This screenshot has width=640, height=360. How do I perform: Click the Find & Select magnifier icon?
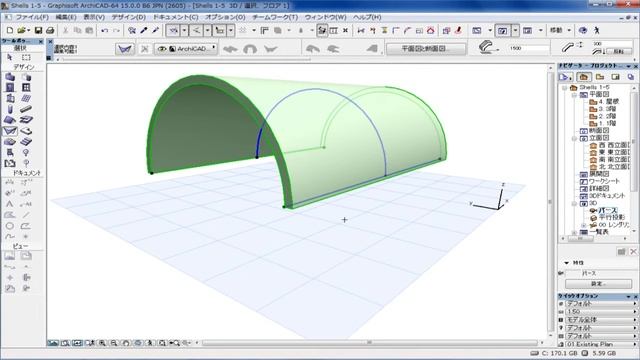(x=132, y=31)
